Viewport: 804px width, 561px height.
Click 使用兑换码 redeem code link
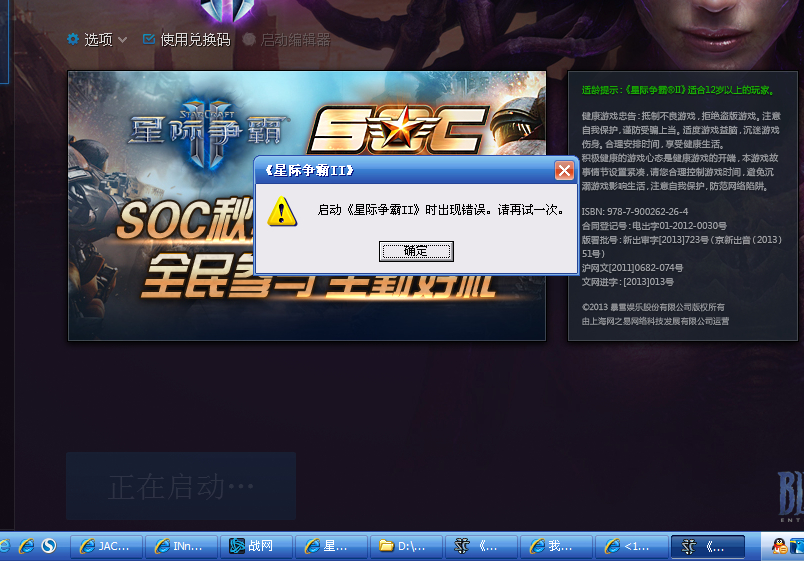(x=195, y=39)
